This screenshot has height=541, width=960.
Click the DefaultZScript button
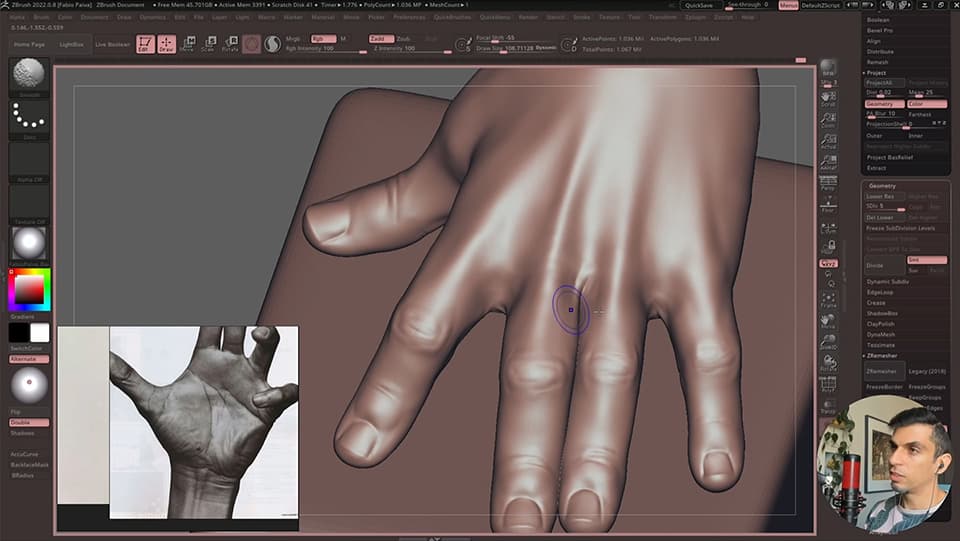(x=822, y=5)
